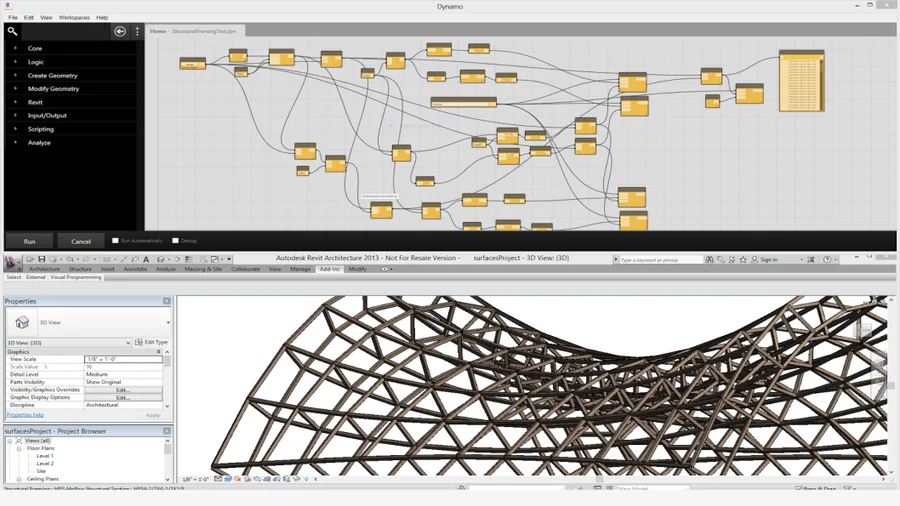Click the house icon in Properties type selector
Image resolution: width=900 pixels, height=506 pixels.
coord(22,322)
